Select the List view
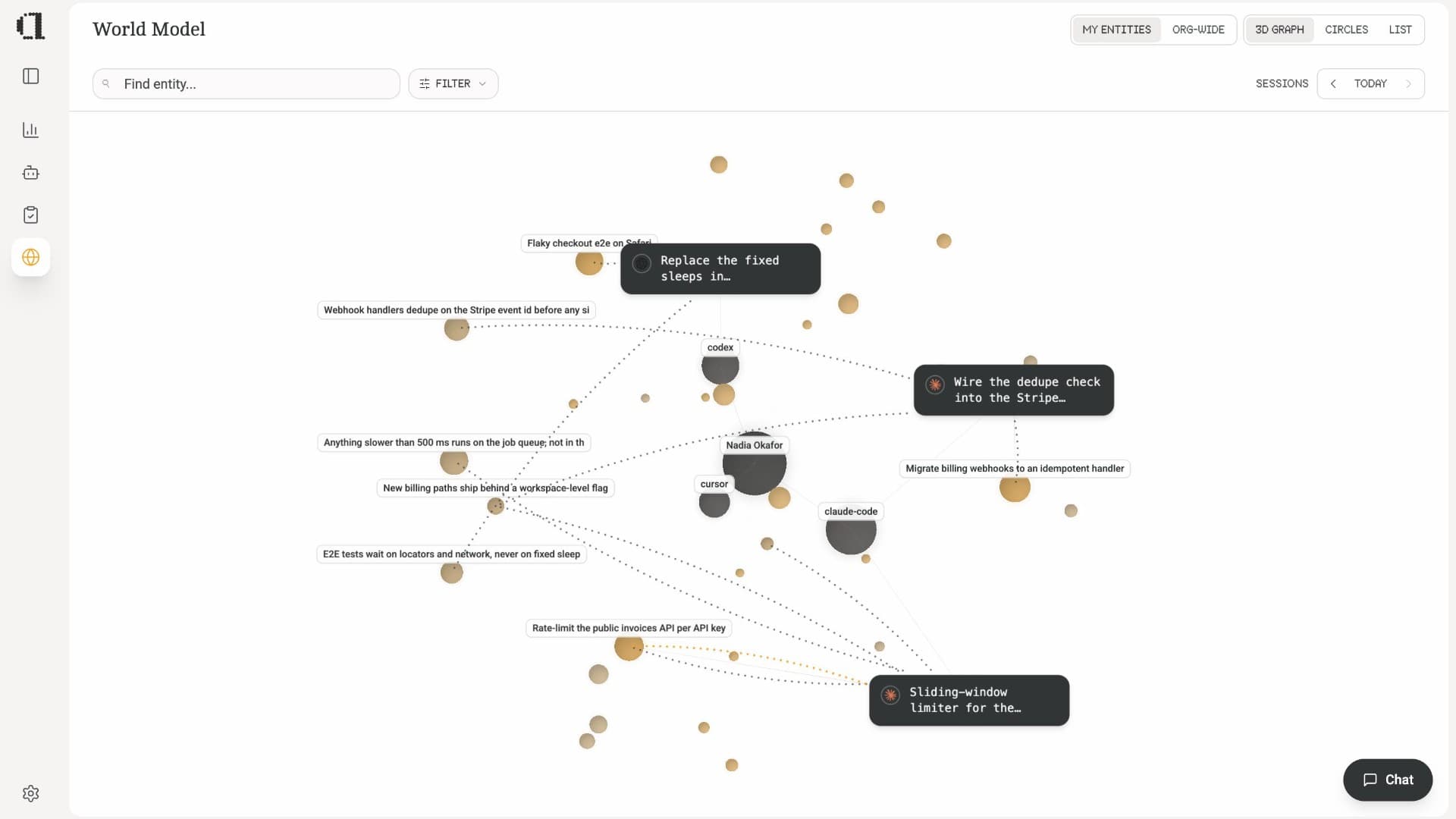Image resolution: width=1456 pixels, height=819 pixels. click(x=1400, y=30)
